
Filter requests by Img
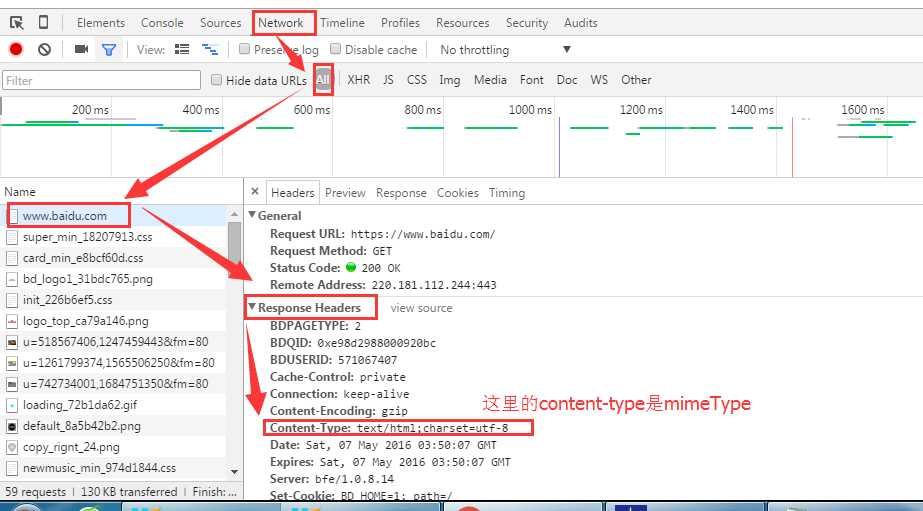click(450, 79)
